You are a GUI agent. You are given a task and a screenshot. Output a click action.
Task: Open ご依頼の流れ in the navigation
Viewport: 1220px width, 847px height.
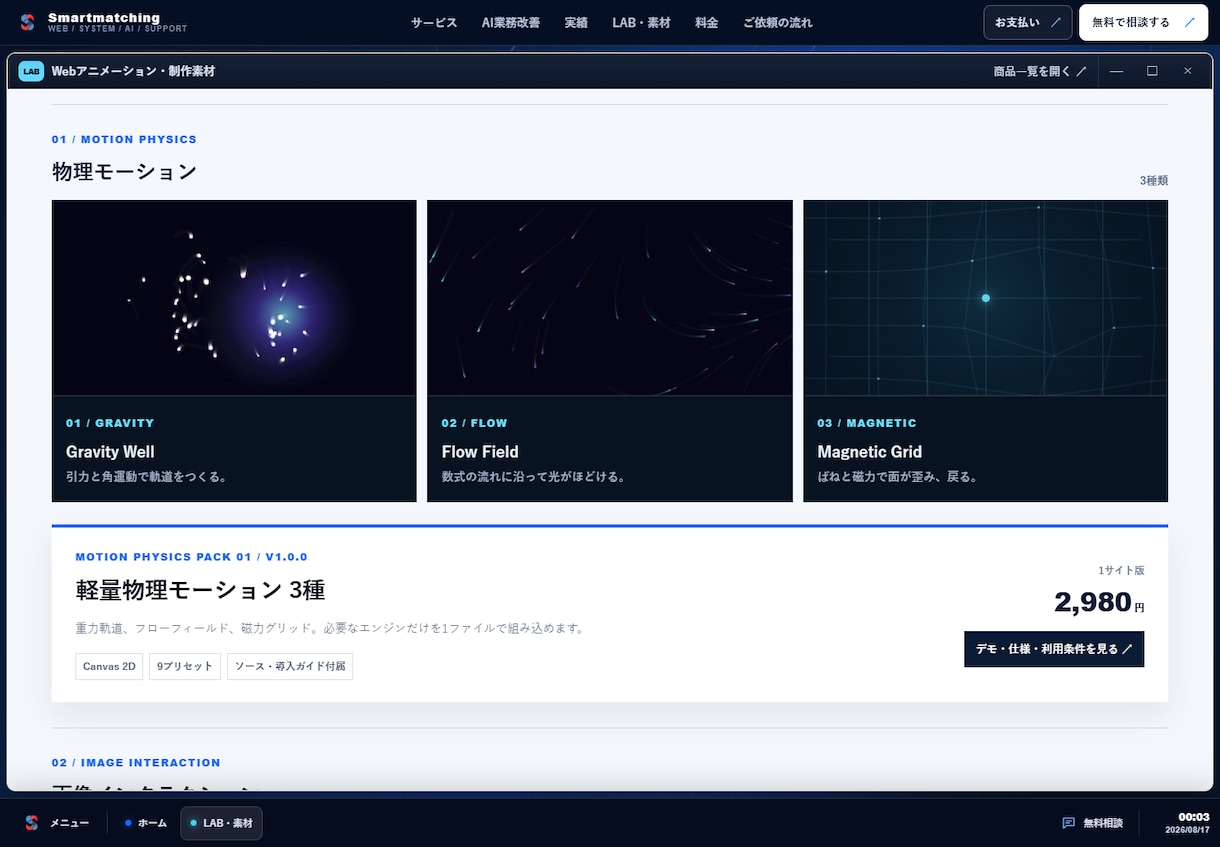[x=778, y=22]
